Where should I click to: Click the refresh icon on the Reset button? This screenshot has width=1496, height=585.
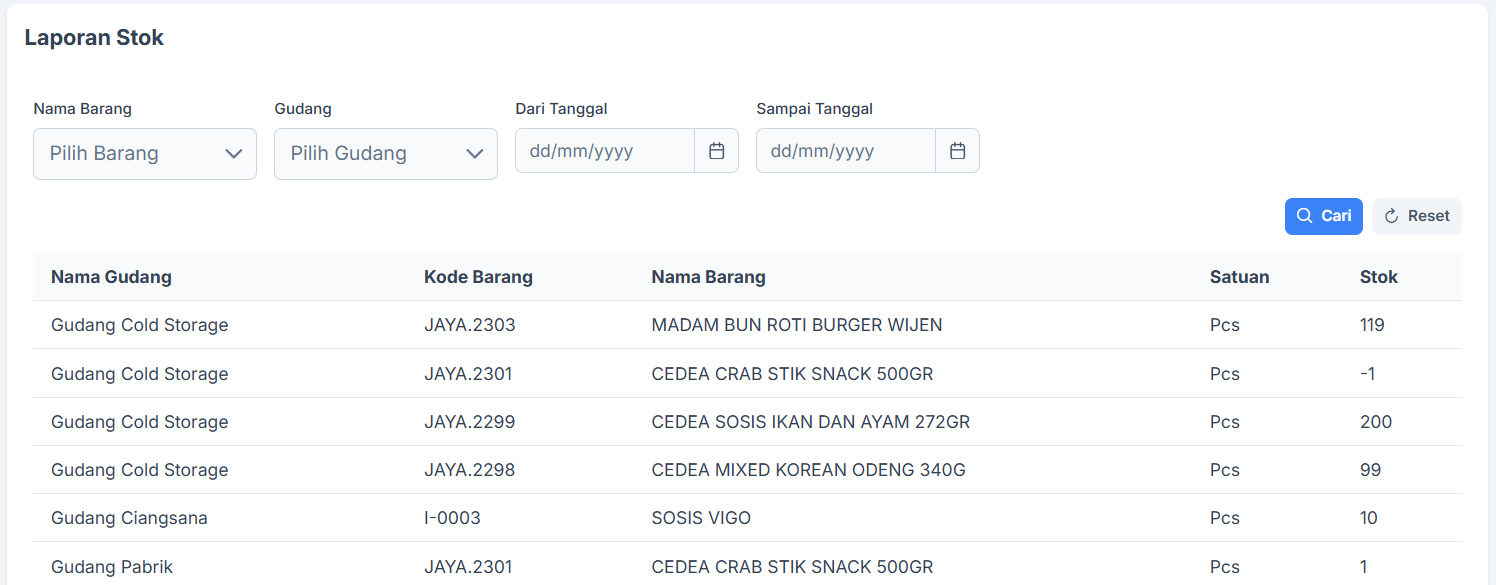pyautogui.click(x=1391, y=215)
